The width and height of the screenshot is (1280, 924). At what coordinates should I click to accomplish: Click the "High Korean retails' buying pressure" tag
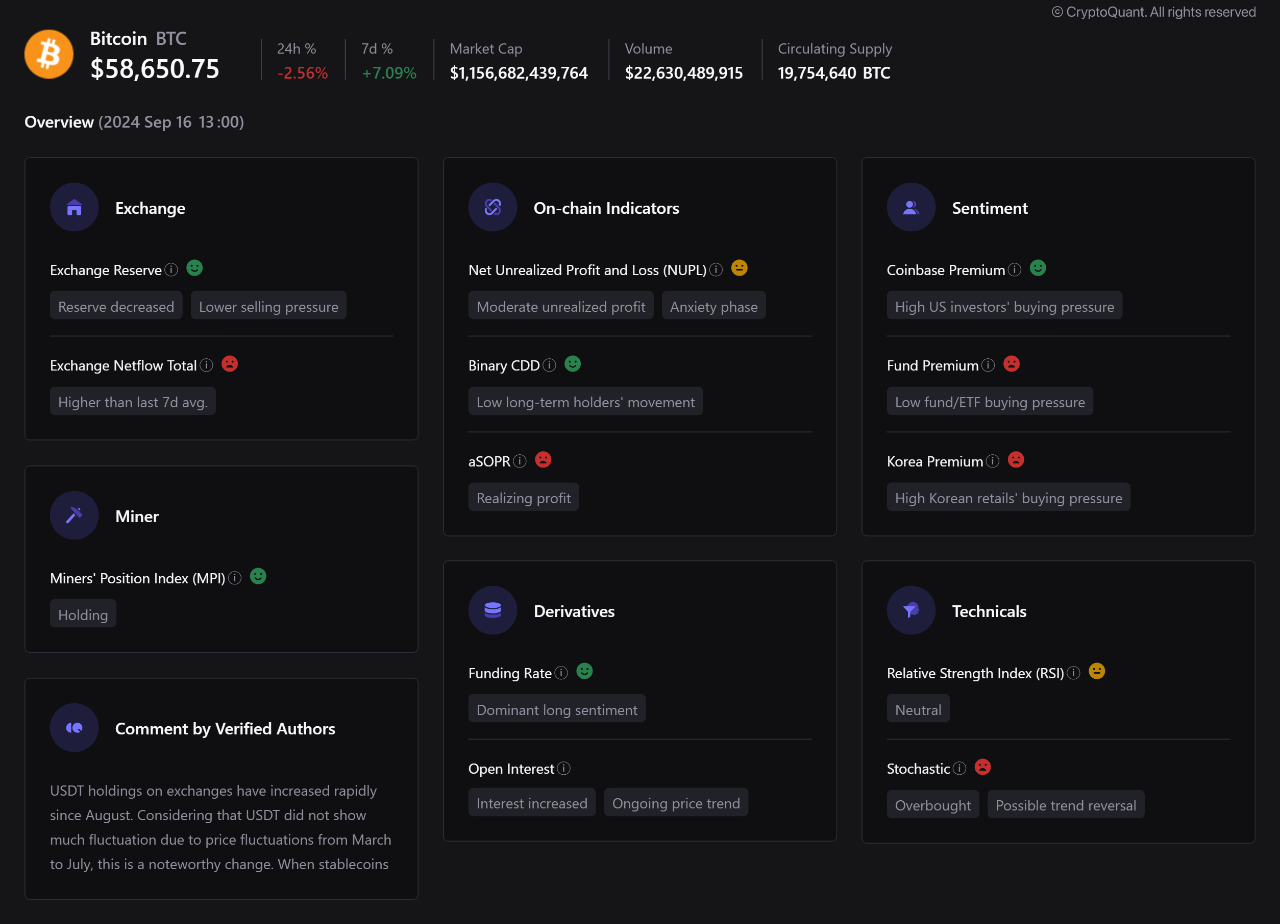point(1009,498)
